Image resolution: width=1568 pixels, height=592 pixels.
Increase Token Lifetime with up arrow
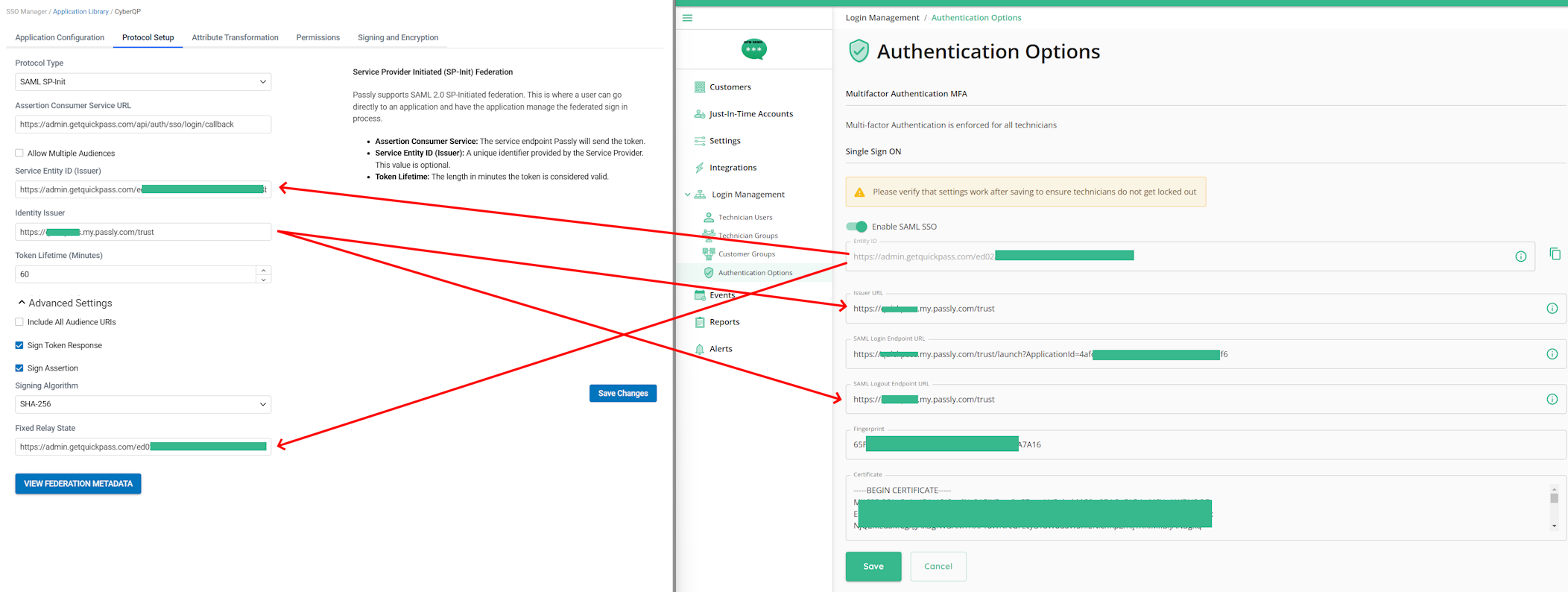263,270
